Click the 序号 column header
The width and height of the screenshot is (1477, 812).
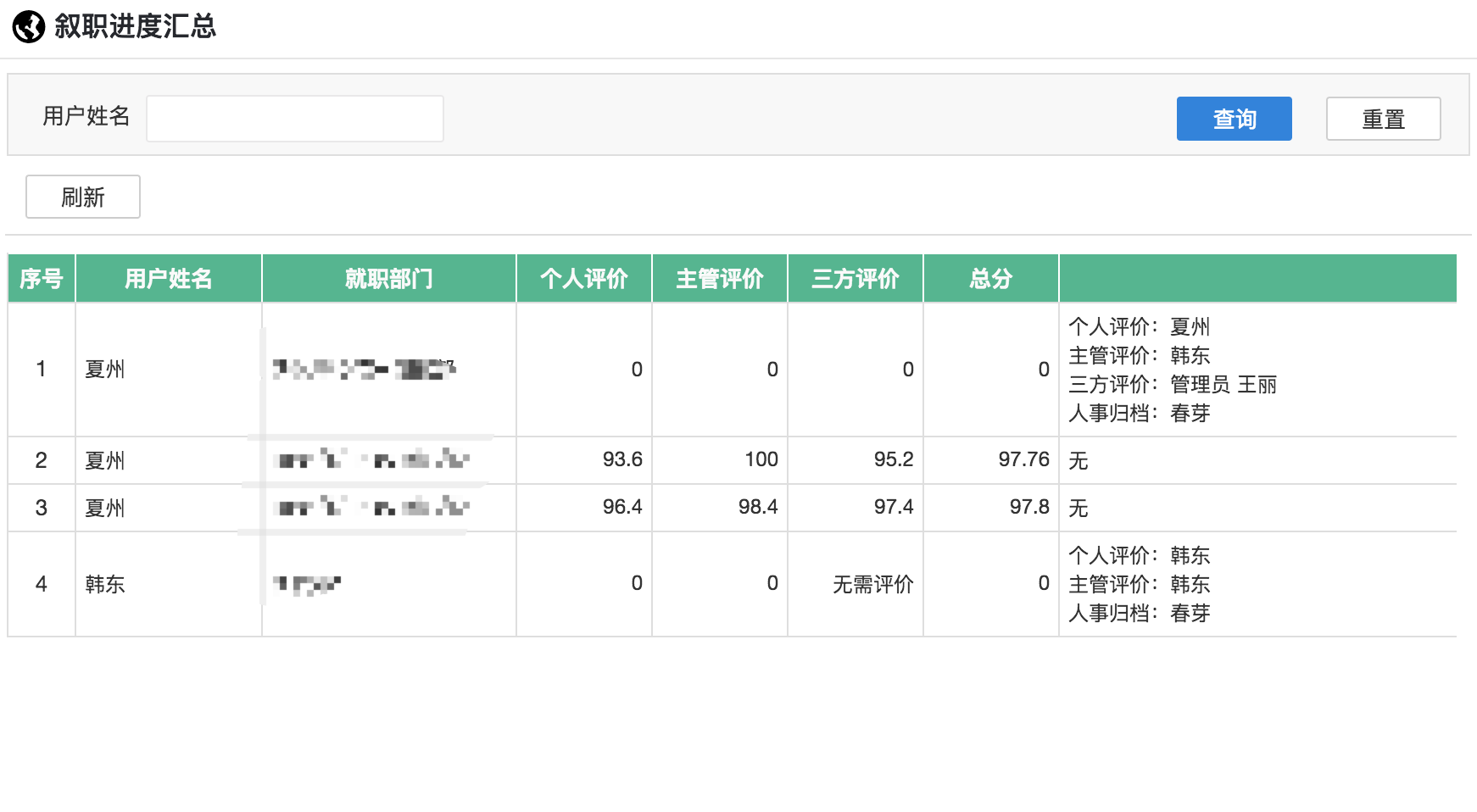click(42, 279)
